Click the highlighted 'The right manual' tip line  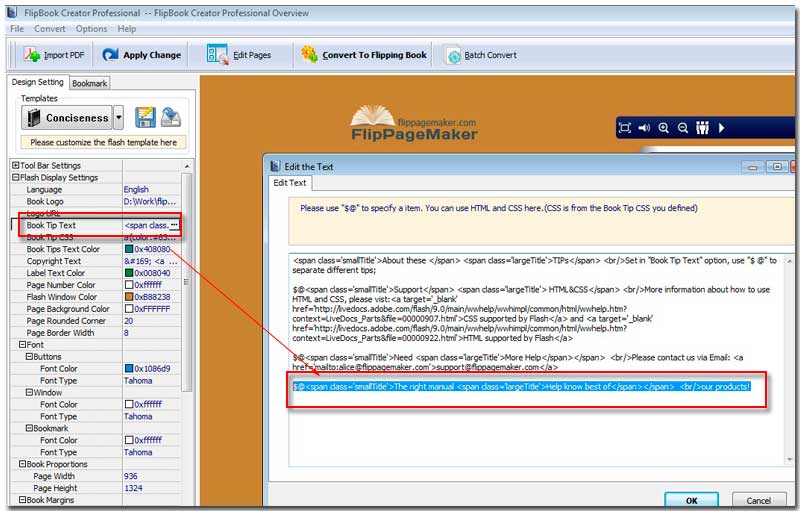[521, 387]
